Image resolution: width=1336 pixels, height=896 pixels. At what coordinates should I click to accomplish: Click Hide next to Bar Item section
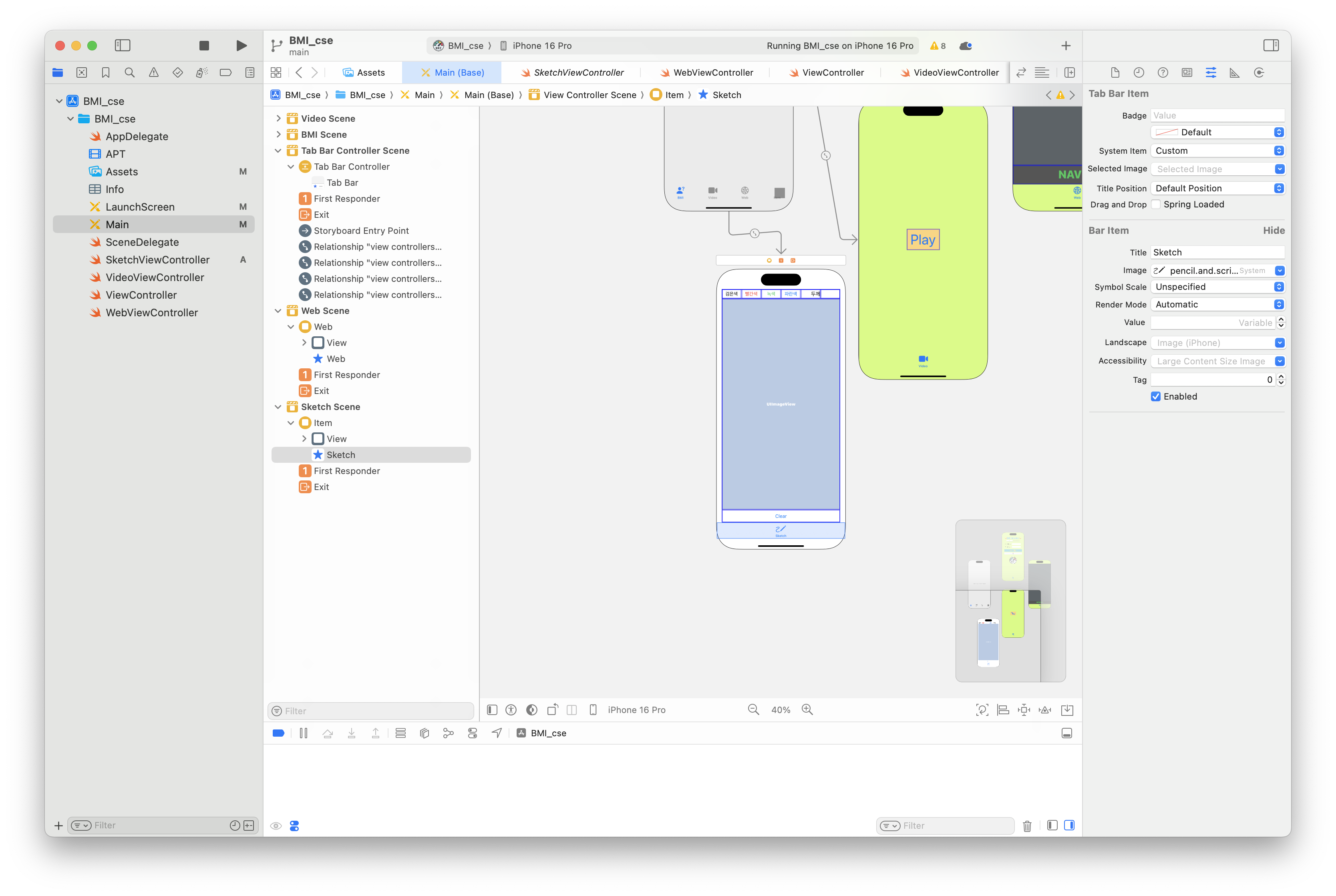(1273, 230)
